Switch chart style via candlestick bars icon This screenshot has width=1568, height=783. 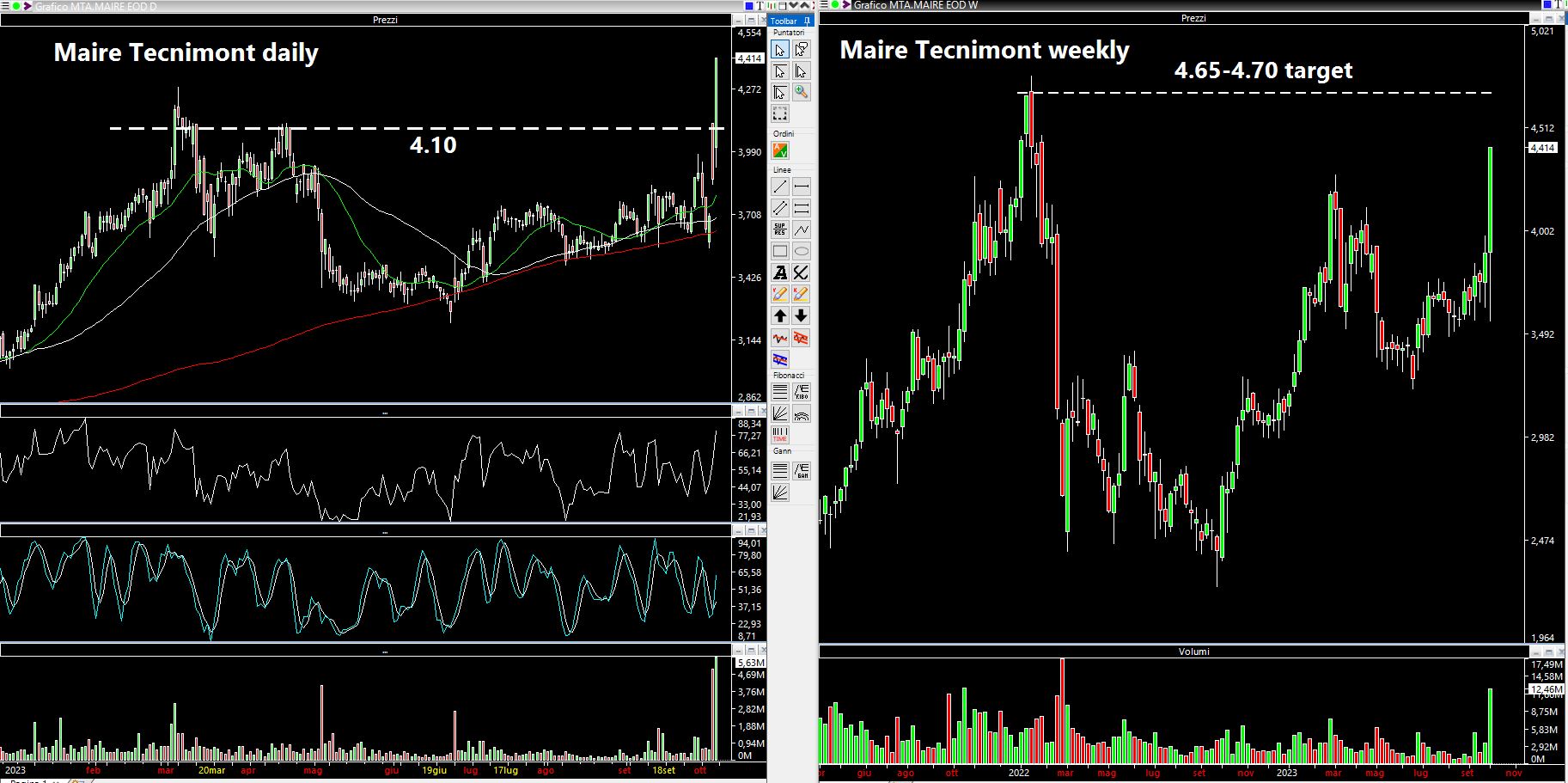point(772,5)
